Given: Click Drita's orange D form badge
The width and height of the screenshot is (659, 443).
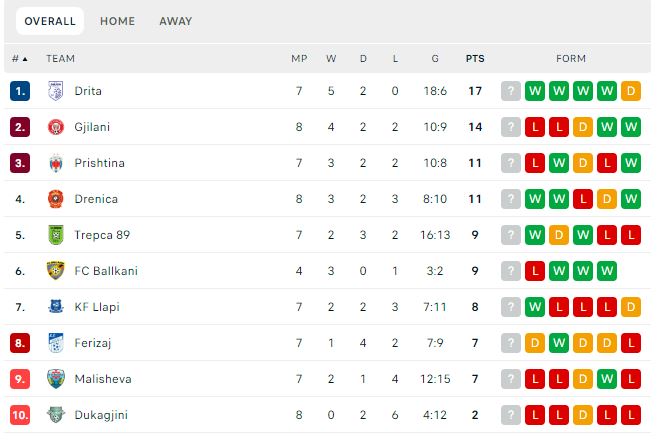Looking at the screenshot, I should [x=630, y=91].
